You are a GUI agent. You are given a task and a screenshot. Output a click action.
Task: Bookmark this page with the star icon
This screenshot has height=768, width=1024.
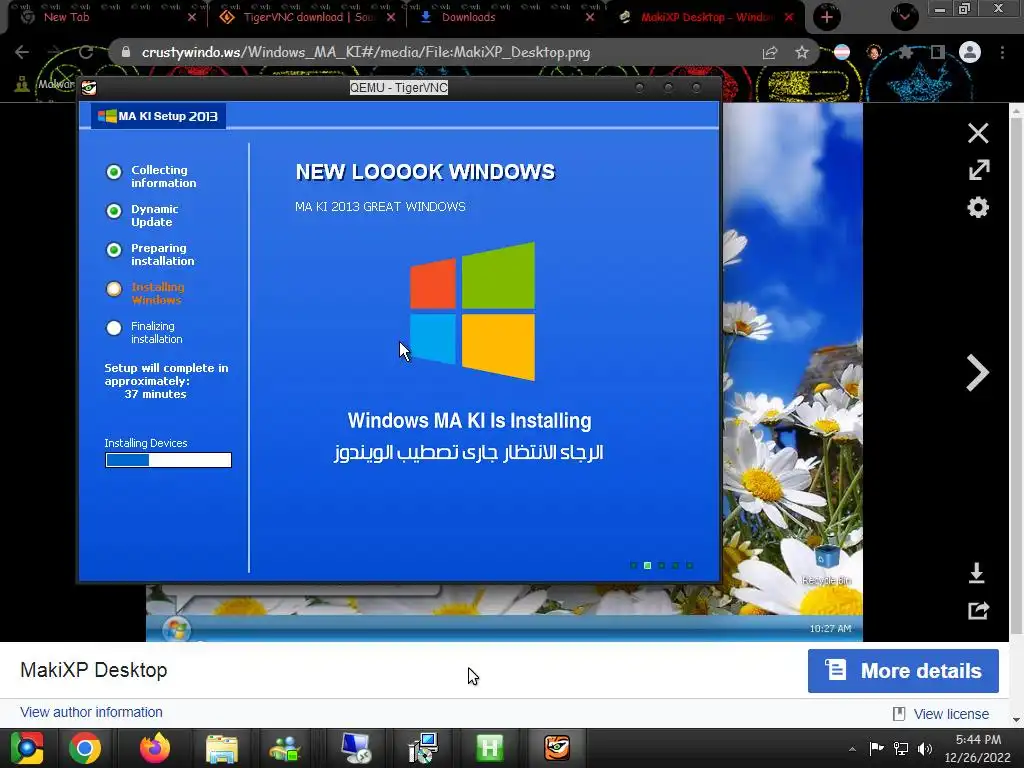[x=802, y=52]
